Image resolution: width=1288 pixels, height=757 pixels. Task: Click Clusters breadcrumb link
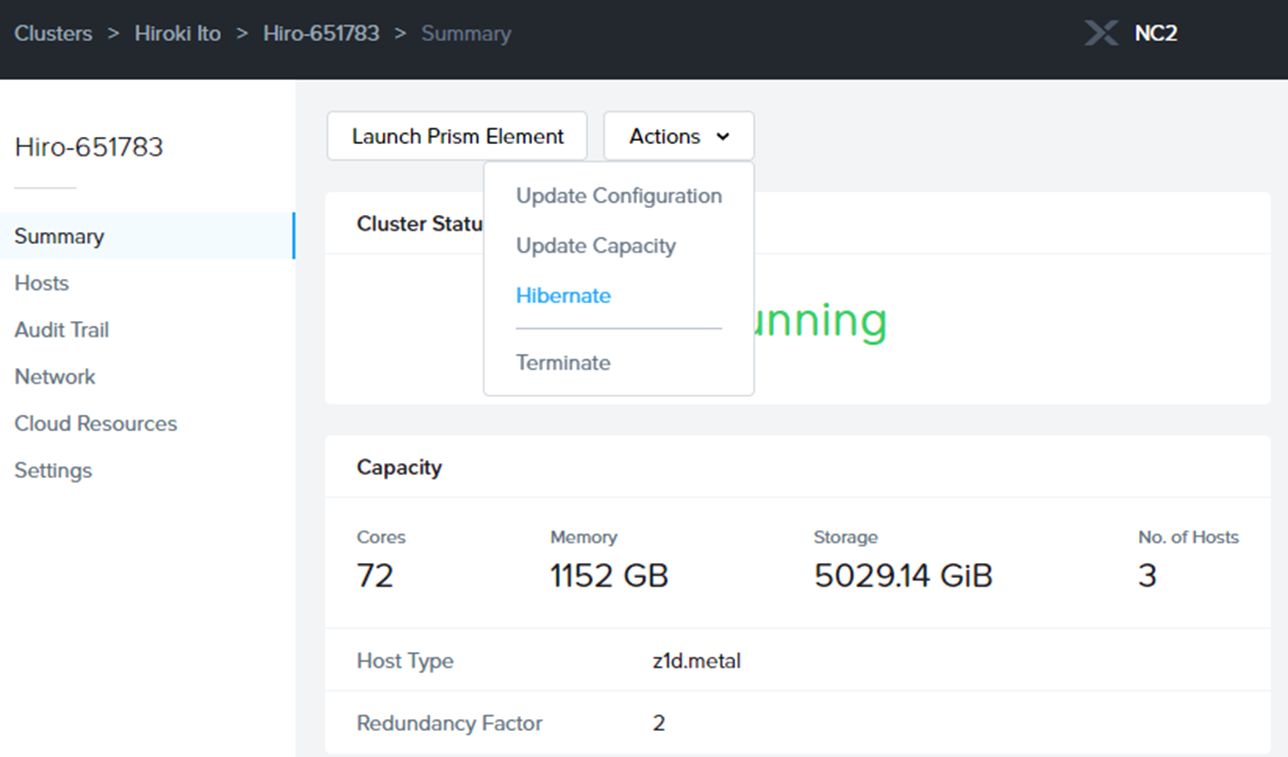[x=53, y=33]
